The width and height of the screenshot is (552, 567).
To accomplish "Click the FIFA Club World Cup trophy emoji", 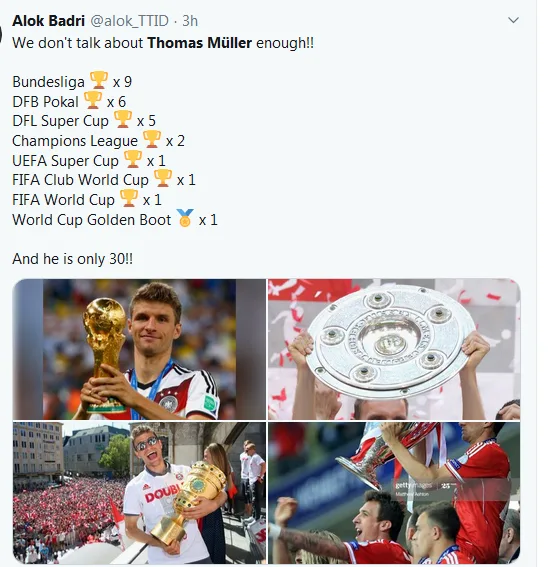I will click(x=163, y=178).
